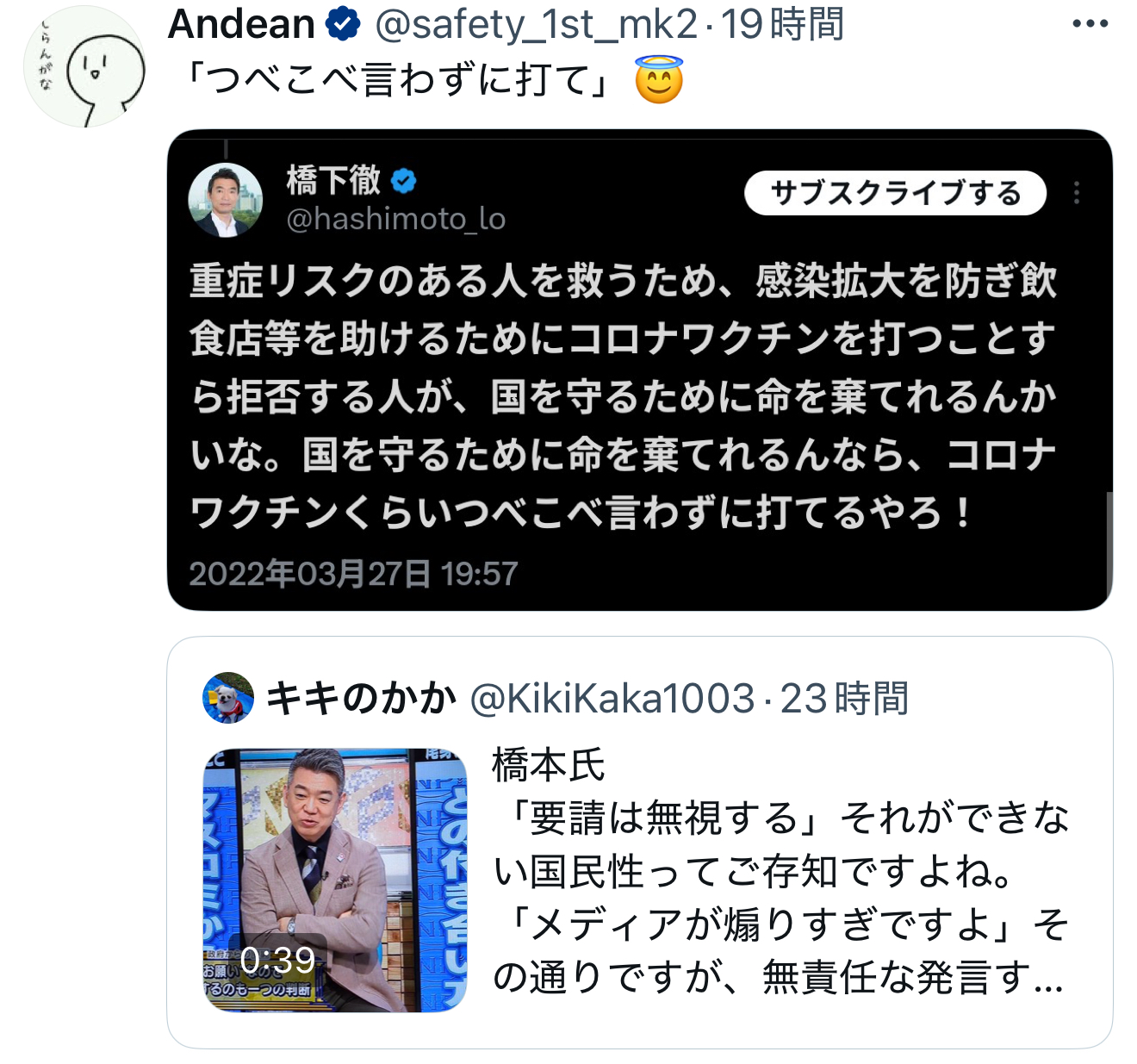Image resolution: width=1137 pixels, height=1064 pixels.
Task: Click the 23時間 timestamp on the quoted tweet
Action: 844,699
